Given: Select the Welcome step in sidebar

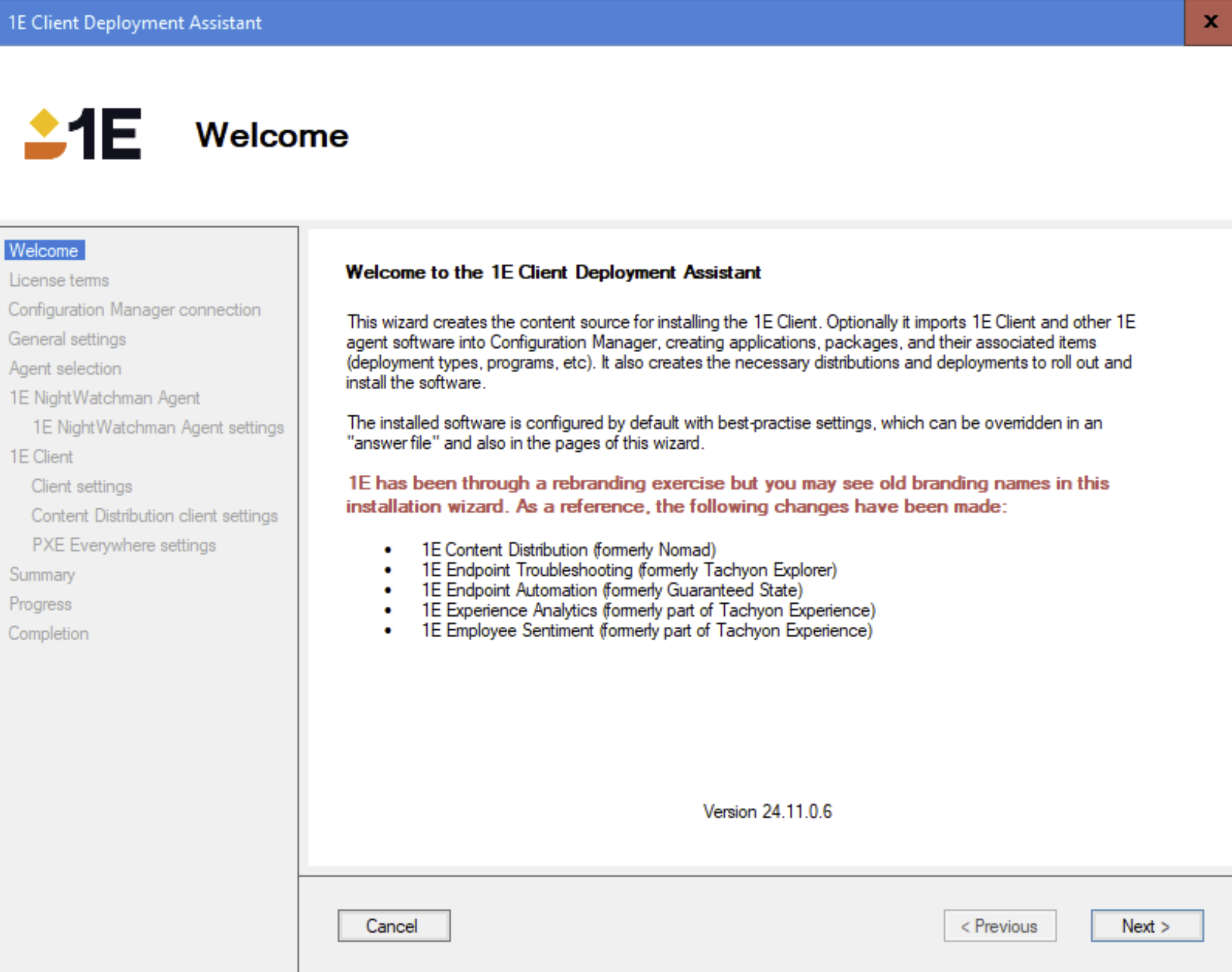Looking at the screenshot, I should pyautogui.click(x=44, y=250).
